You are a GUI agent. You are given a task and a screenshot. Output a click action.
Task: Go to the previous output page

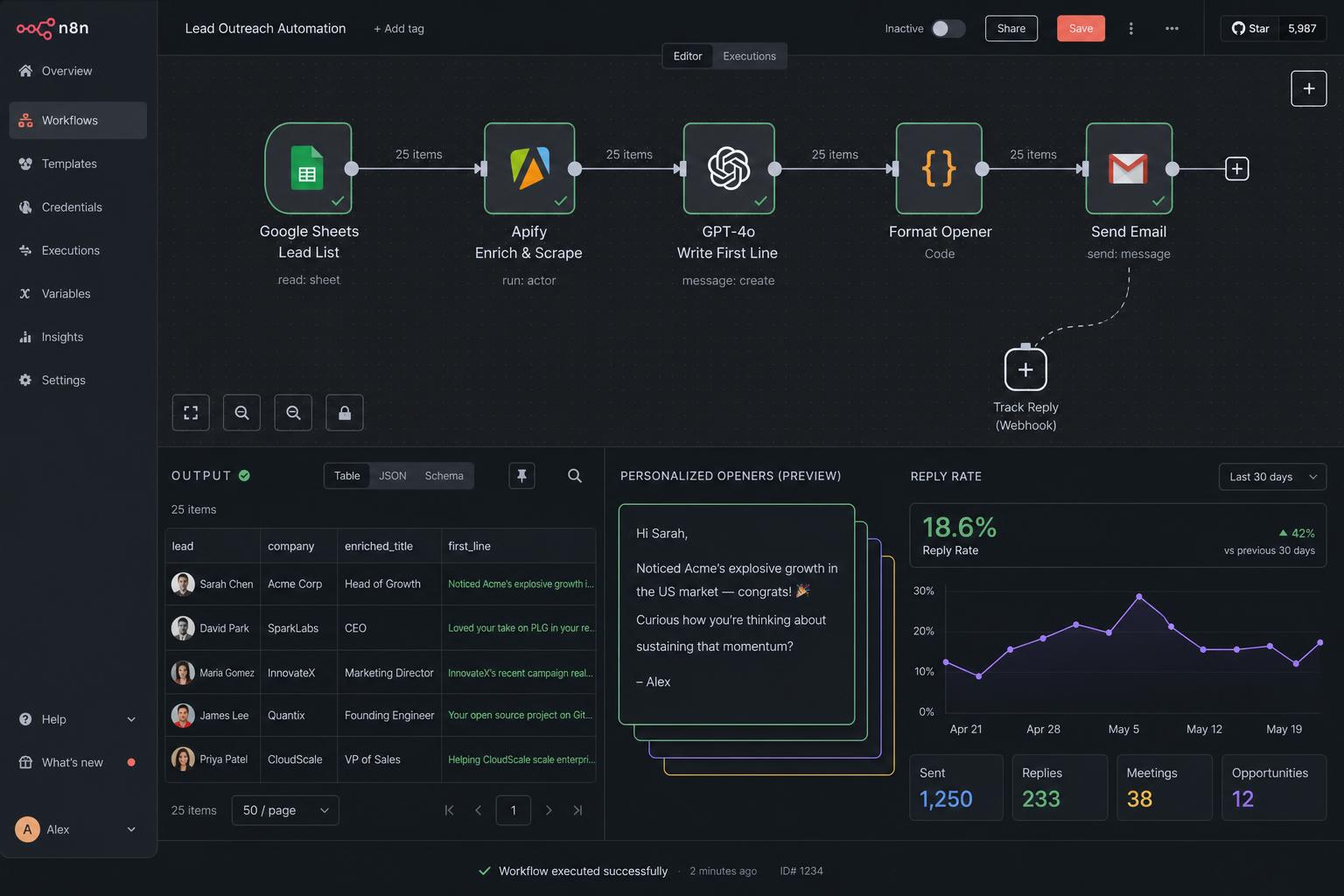point(478,810)
